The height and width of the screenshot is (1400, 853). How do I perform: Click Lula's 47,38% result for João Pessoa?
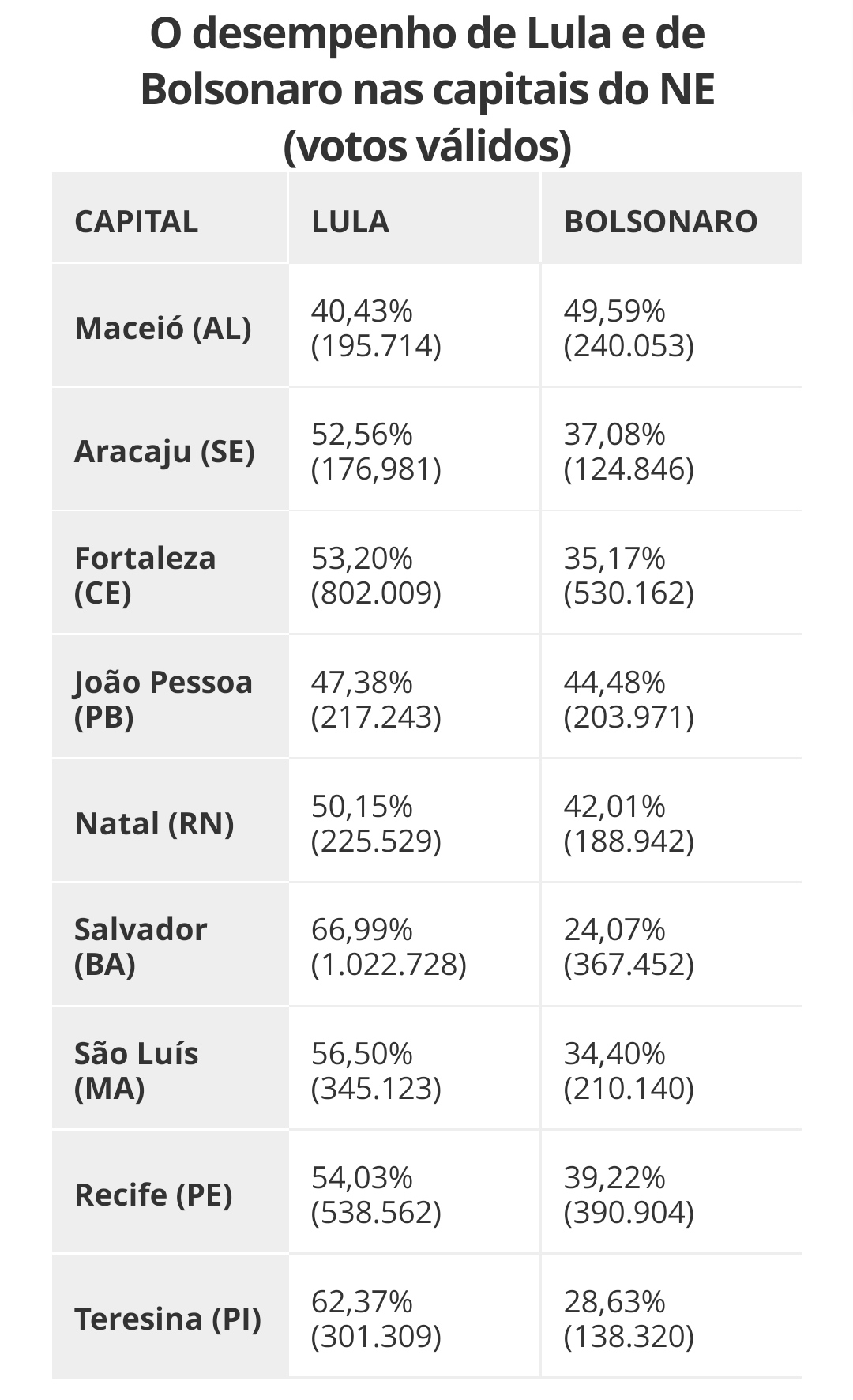[x=376, y=699]
